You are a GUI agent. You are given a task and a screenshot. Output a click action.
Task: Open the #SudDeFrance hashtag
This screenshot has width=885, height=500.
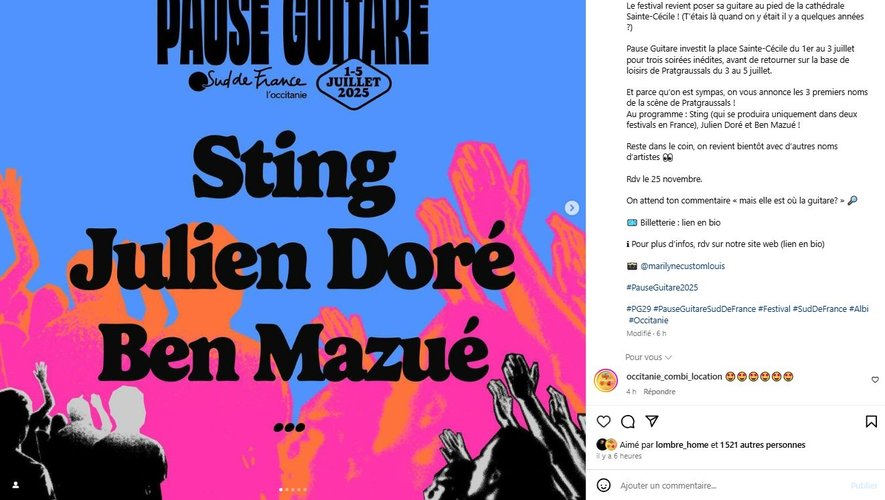[x=820, y=309]
